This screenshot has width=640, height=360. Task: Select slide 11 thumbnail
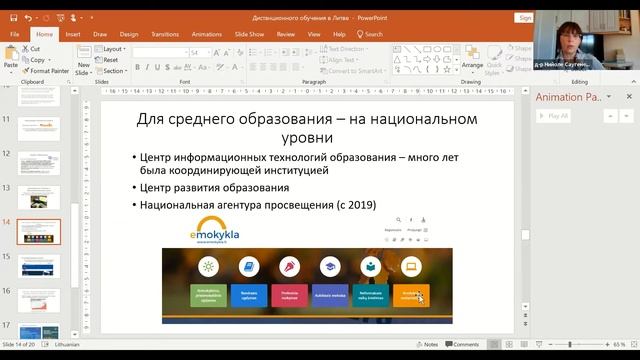pos(39,129)
